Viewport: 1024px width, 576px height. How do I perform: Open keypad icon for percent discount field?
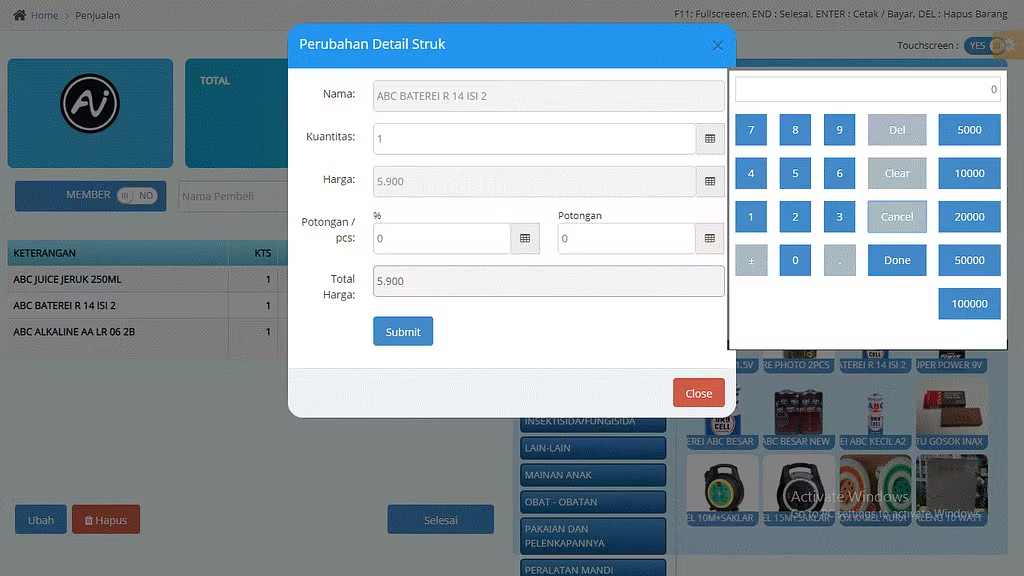coord(525,239)
